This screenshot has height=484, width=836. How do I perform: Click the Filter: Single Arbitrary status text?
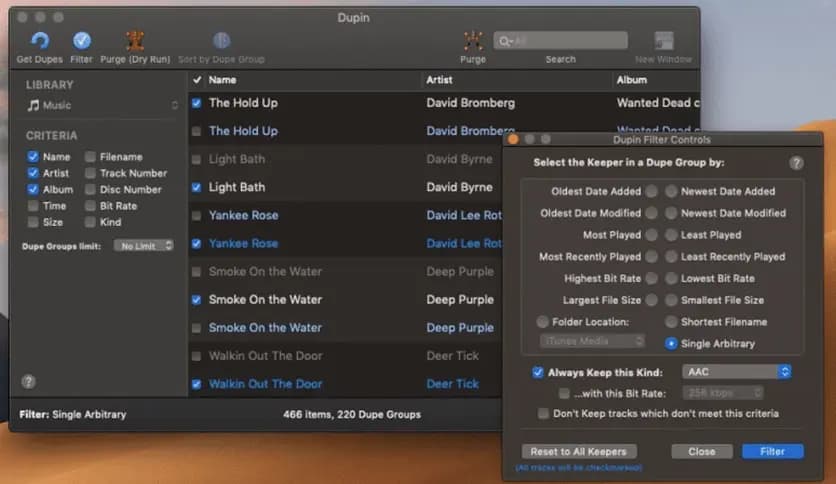pyautogui.click(x=73, y=414)
